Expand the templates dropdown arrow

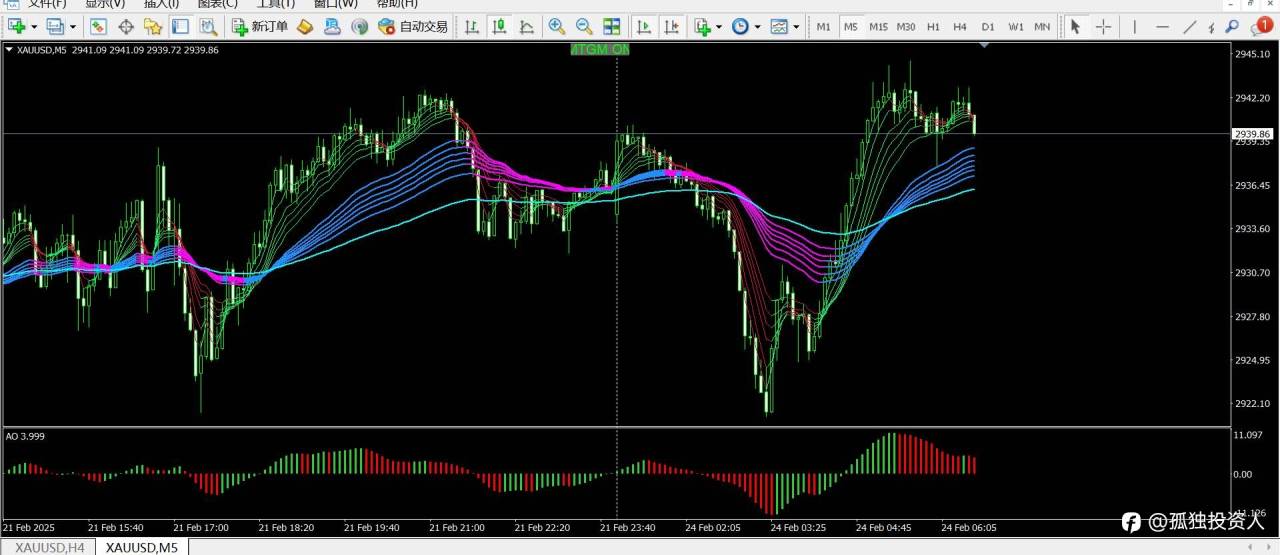click(797, 27)
